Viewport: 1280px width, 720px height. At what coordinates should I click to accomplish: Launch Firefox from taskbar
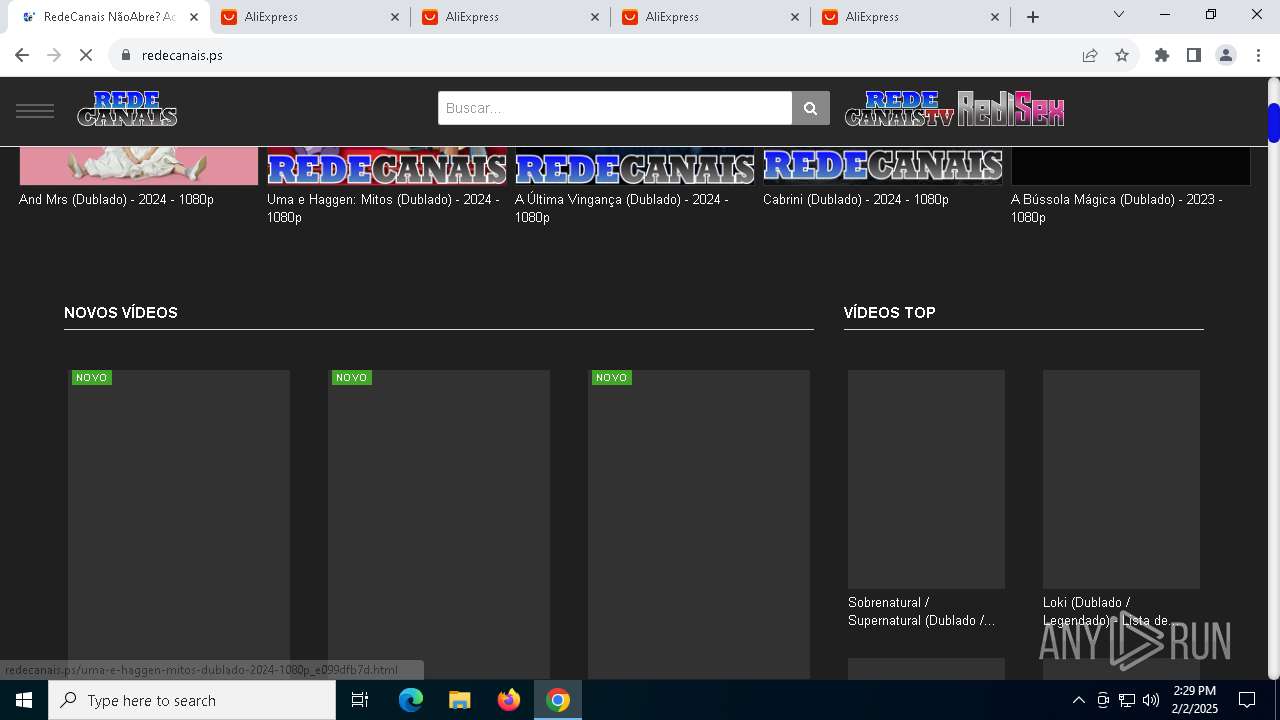[509, 700]
